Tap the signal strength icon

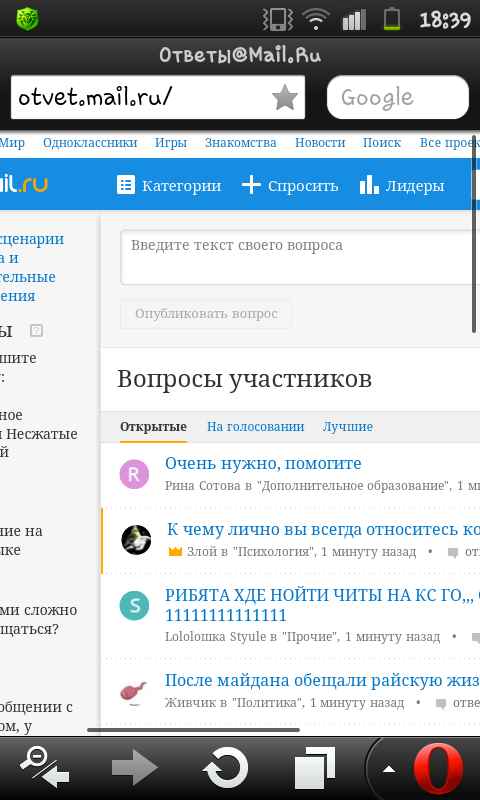pos(355,20)
